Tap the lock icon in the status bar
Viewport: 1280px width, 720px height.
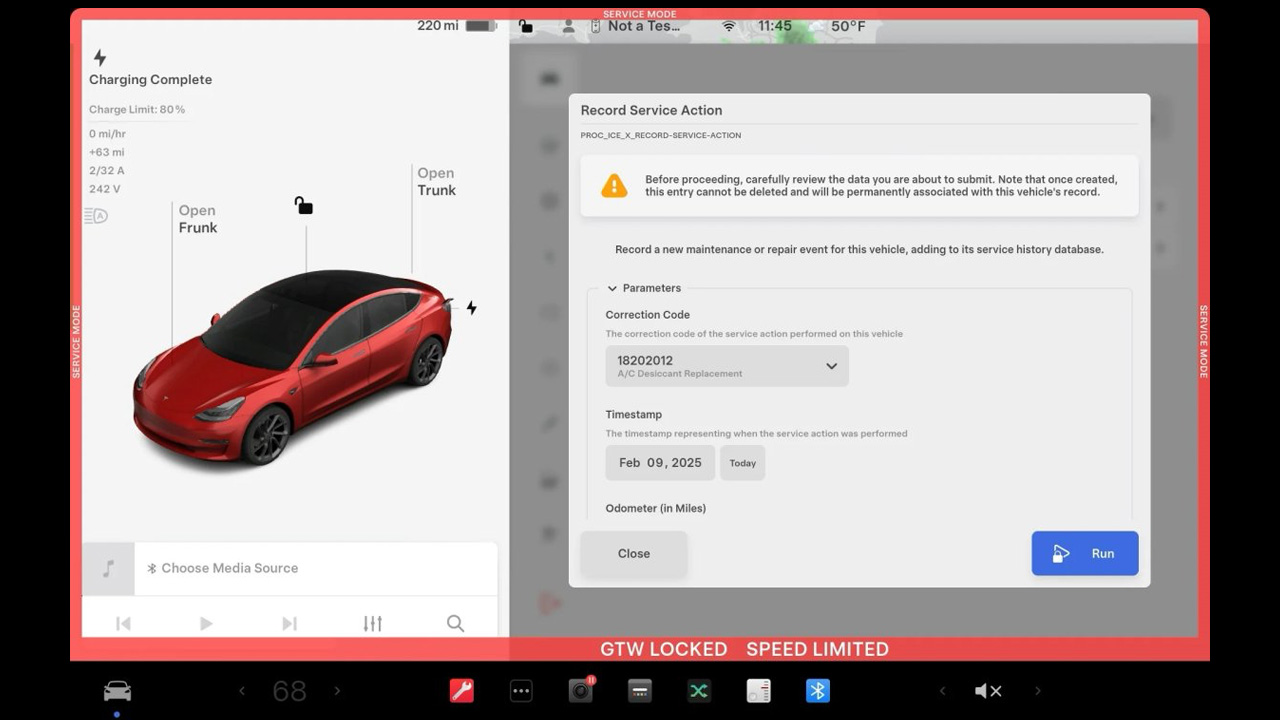click(526, 26)
